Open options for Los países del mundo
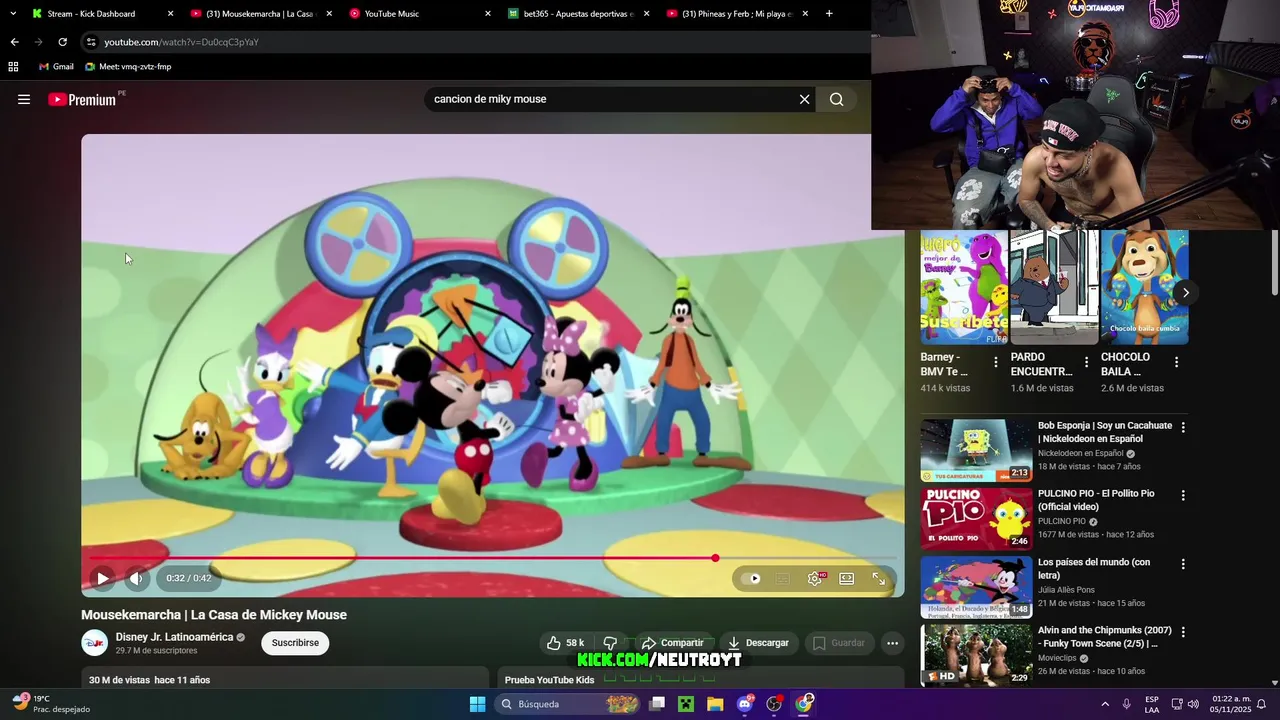This screenshot has height=720, width=1280. tap(1183, 564)
